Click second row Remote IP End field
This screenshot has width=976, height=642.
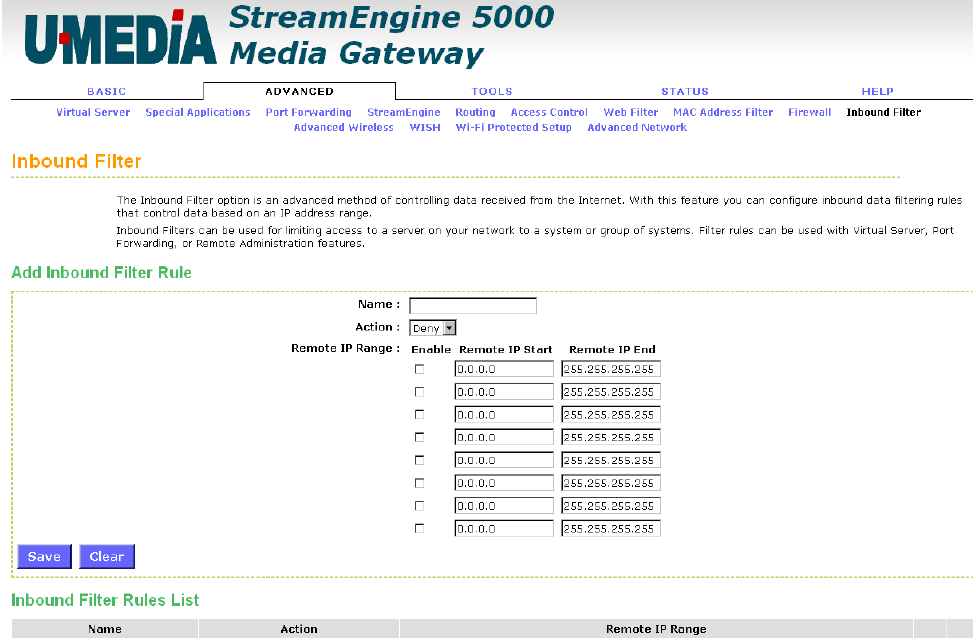[x=611, y=392]
